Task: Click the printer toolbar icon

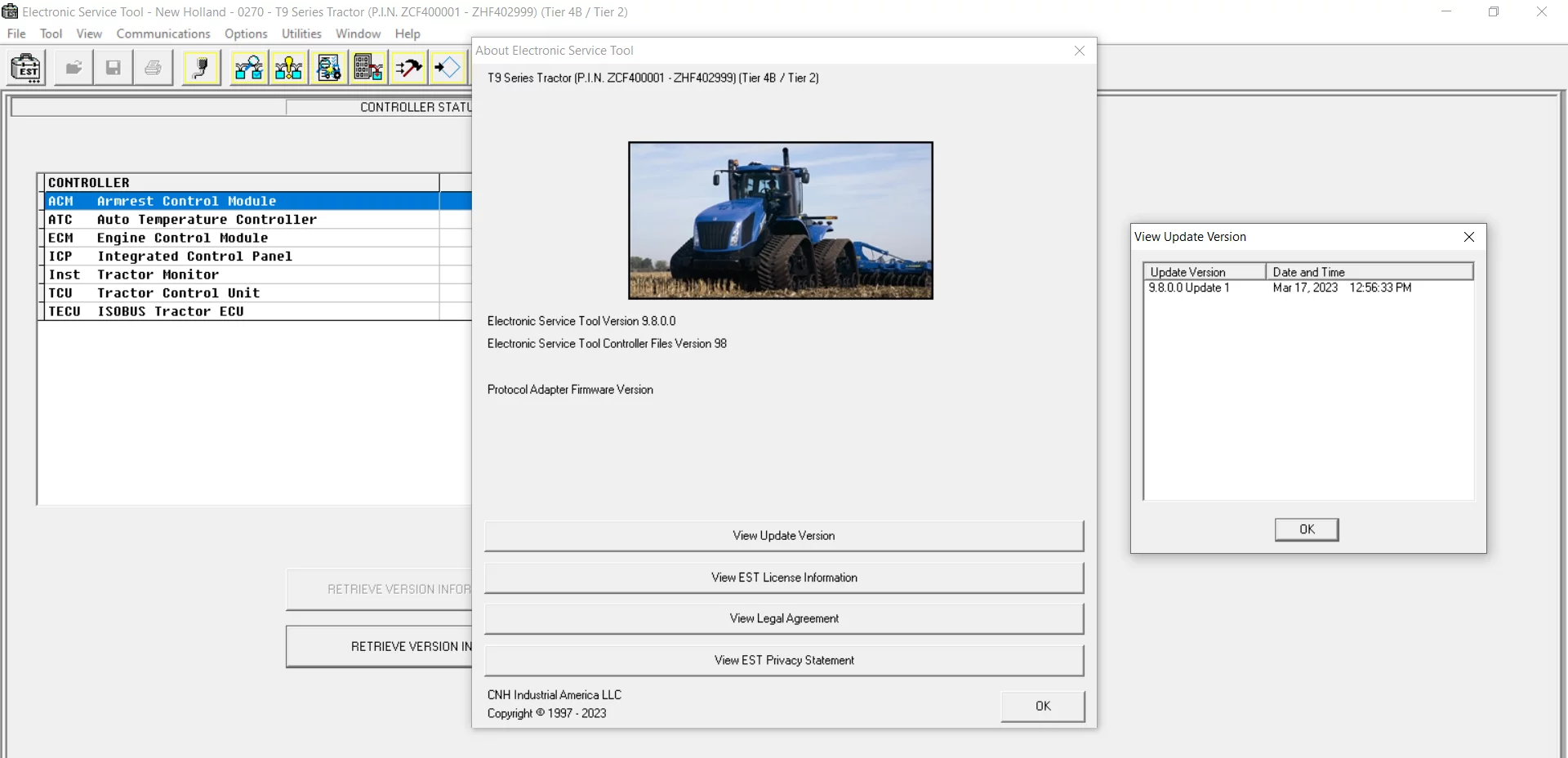Action: [153, 68]
